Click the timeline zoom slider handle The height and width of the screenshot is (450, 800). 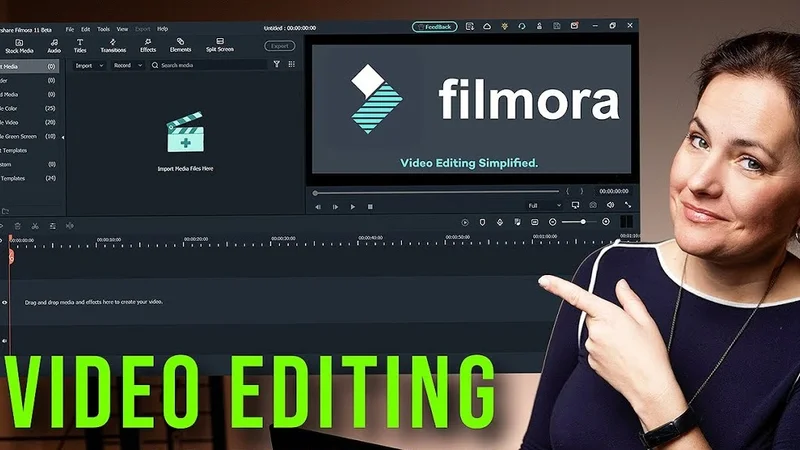tap(583, 221)
